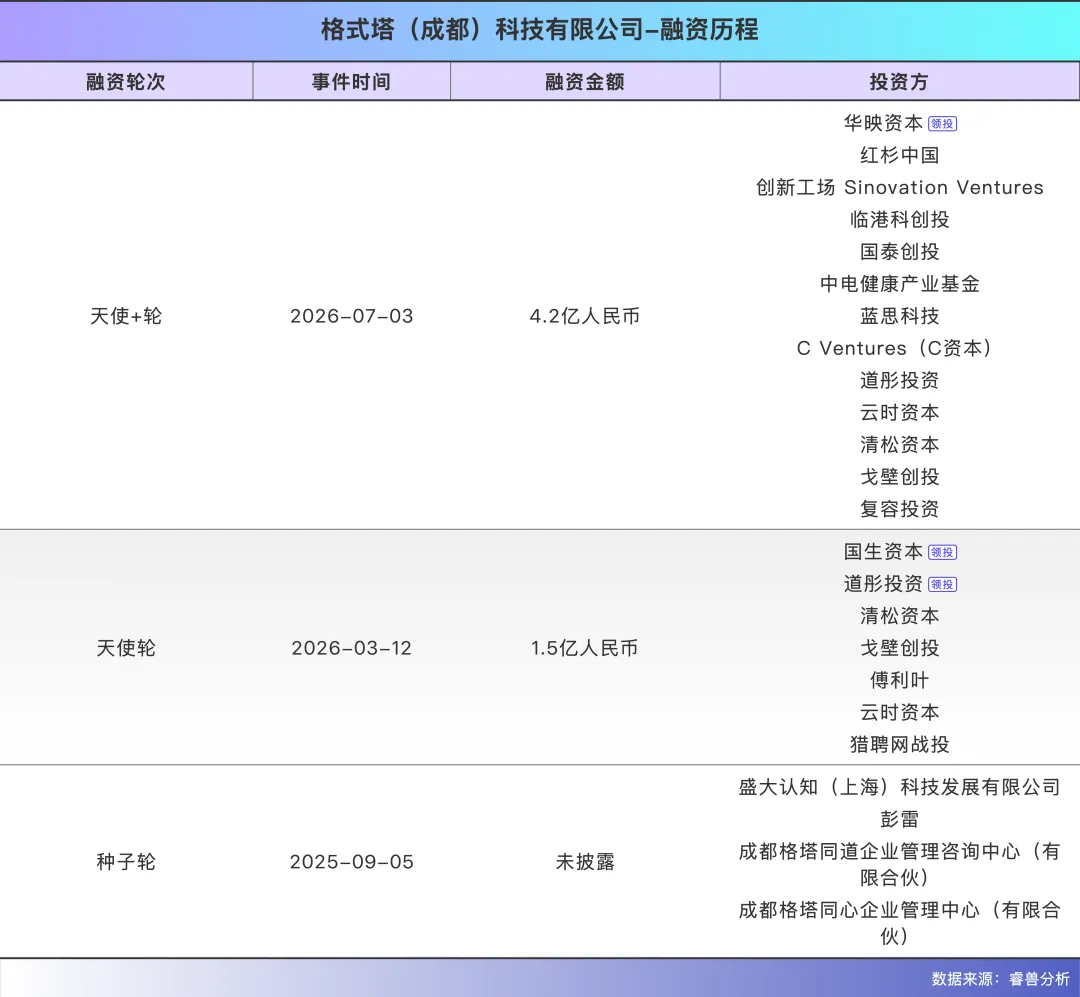Click the 数据来源：睿兽分析 footer text
Viewport: 1080px width, 997px height.
1001,979
